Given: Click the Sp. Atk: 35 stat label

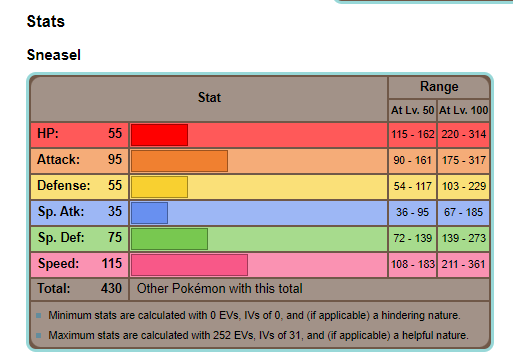Looking at the screenshot, I should pyautogui.click(x=79, y=212).
